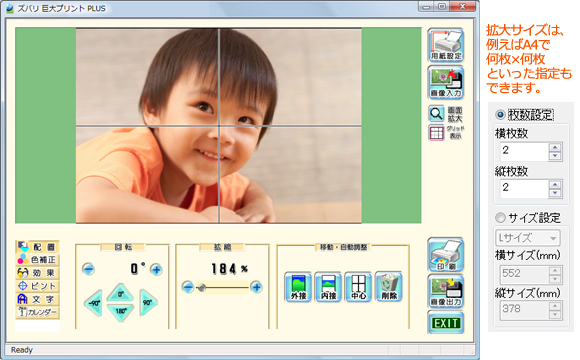Switch to the 色補正 menu item
The width and height of the screenshot is (580, 360).
click(37, 260)
